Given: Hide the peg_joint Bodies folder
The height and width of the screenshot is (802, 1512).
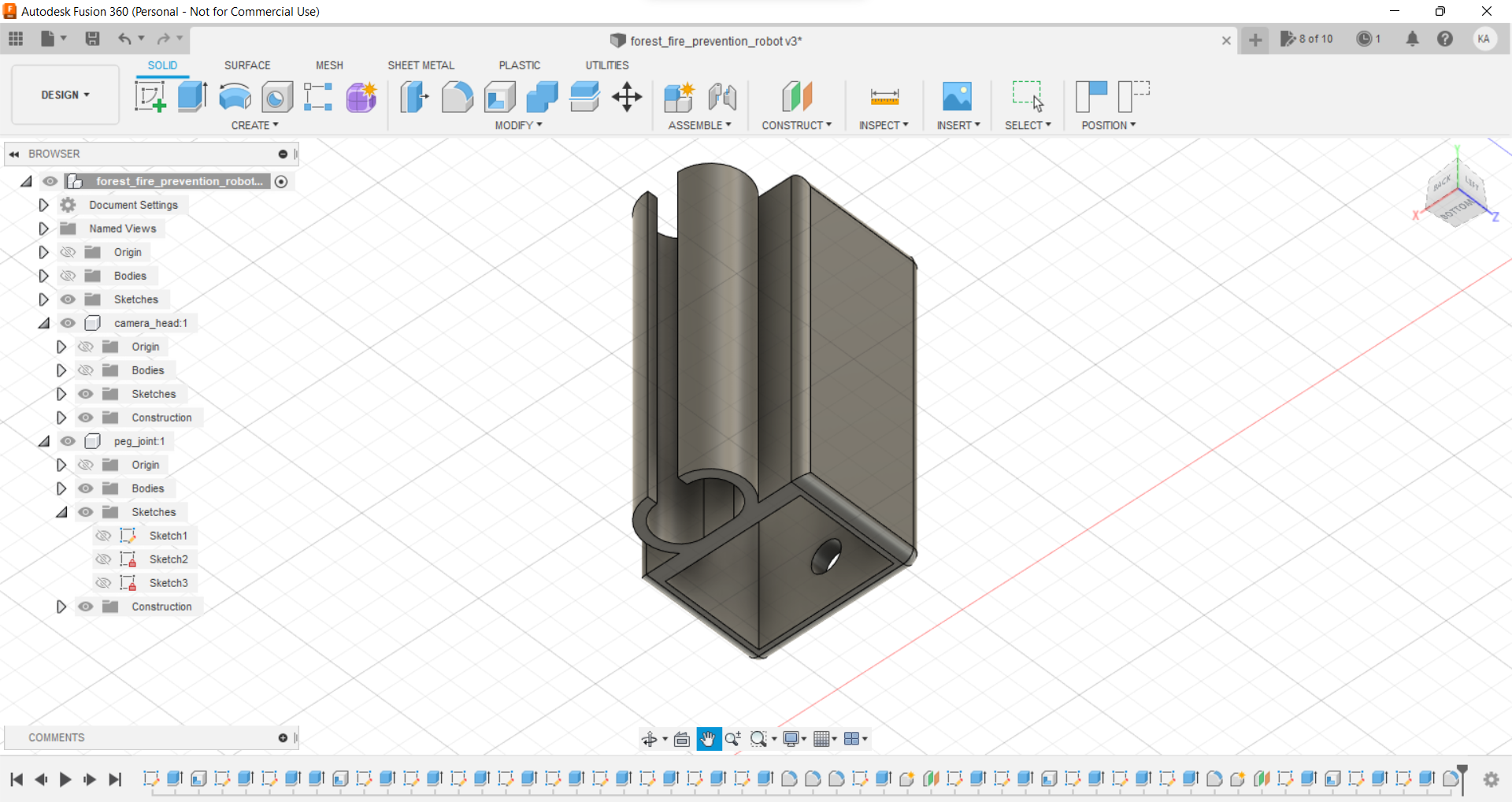Looking at the screenshot, I should pos(86,488).
